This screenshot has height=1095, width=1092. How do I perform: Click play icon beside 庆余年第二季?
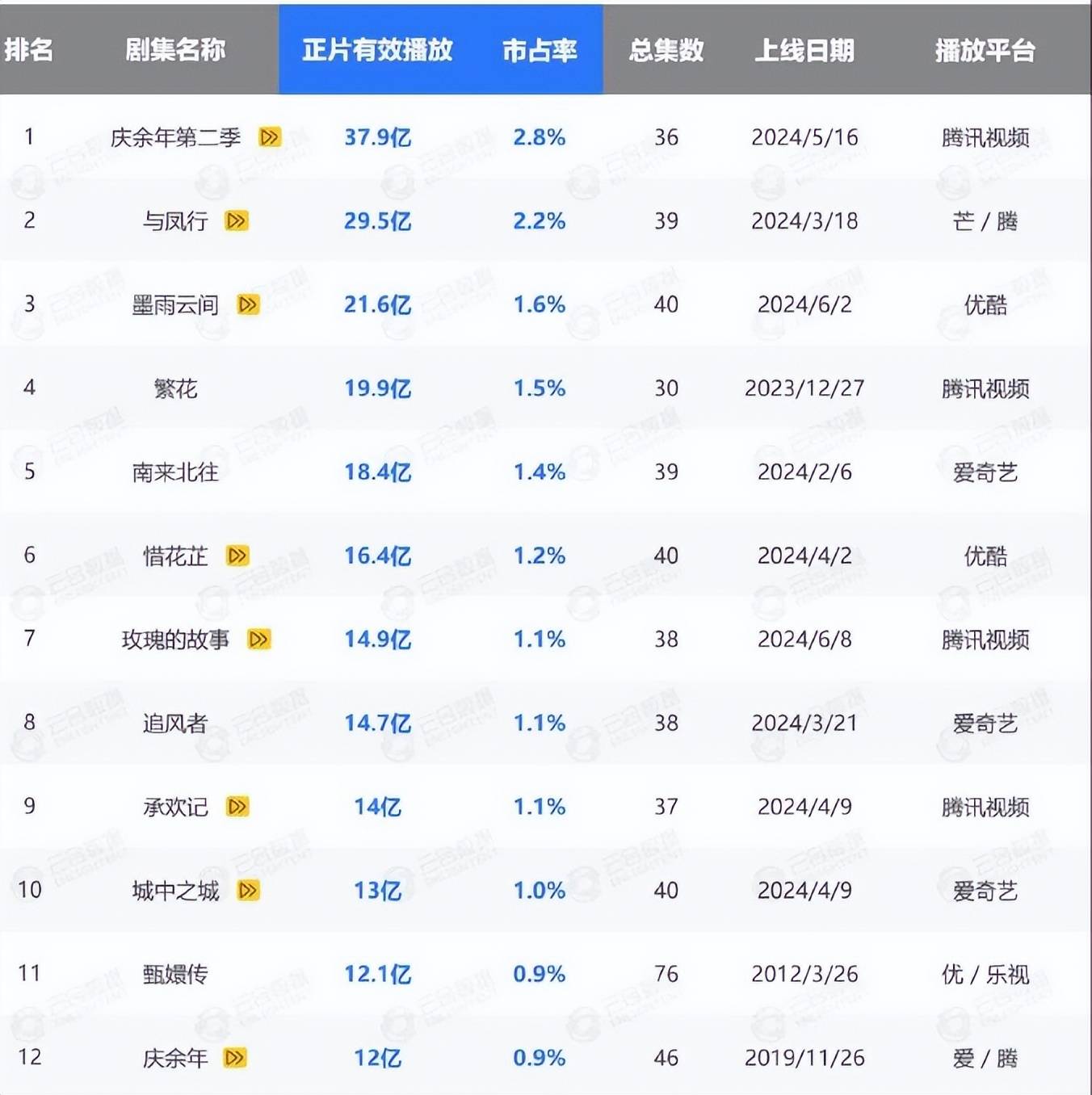(270, 137)
